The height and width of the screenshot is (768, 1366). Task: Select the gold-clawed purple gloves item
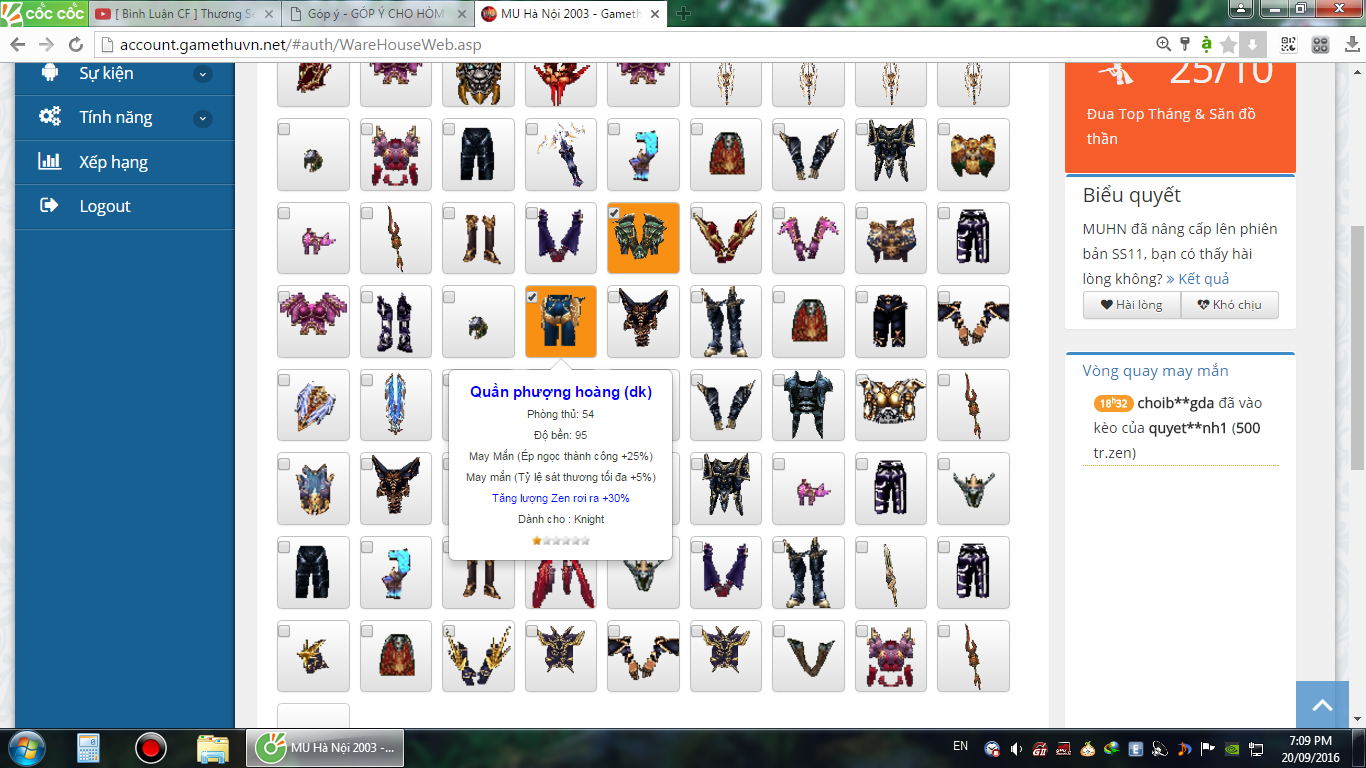(478, 656)
